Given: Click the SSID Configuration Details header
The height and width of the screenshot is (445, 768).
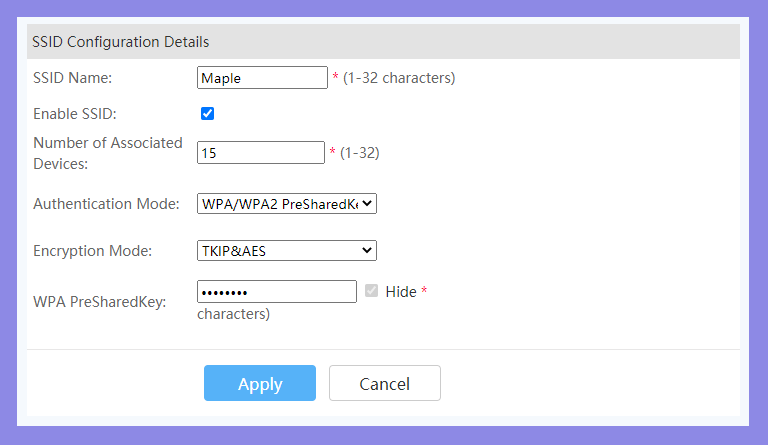Looking at the screenshot, I should pos(120,42).
